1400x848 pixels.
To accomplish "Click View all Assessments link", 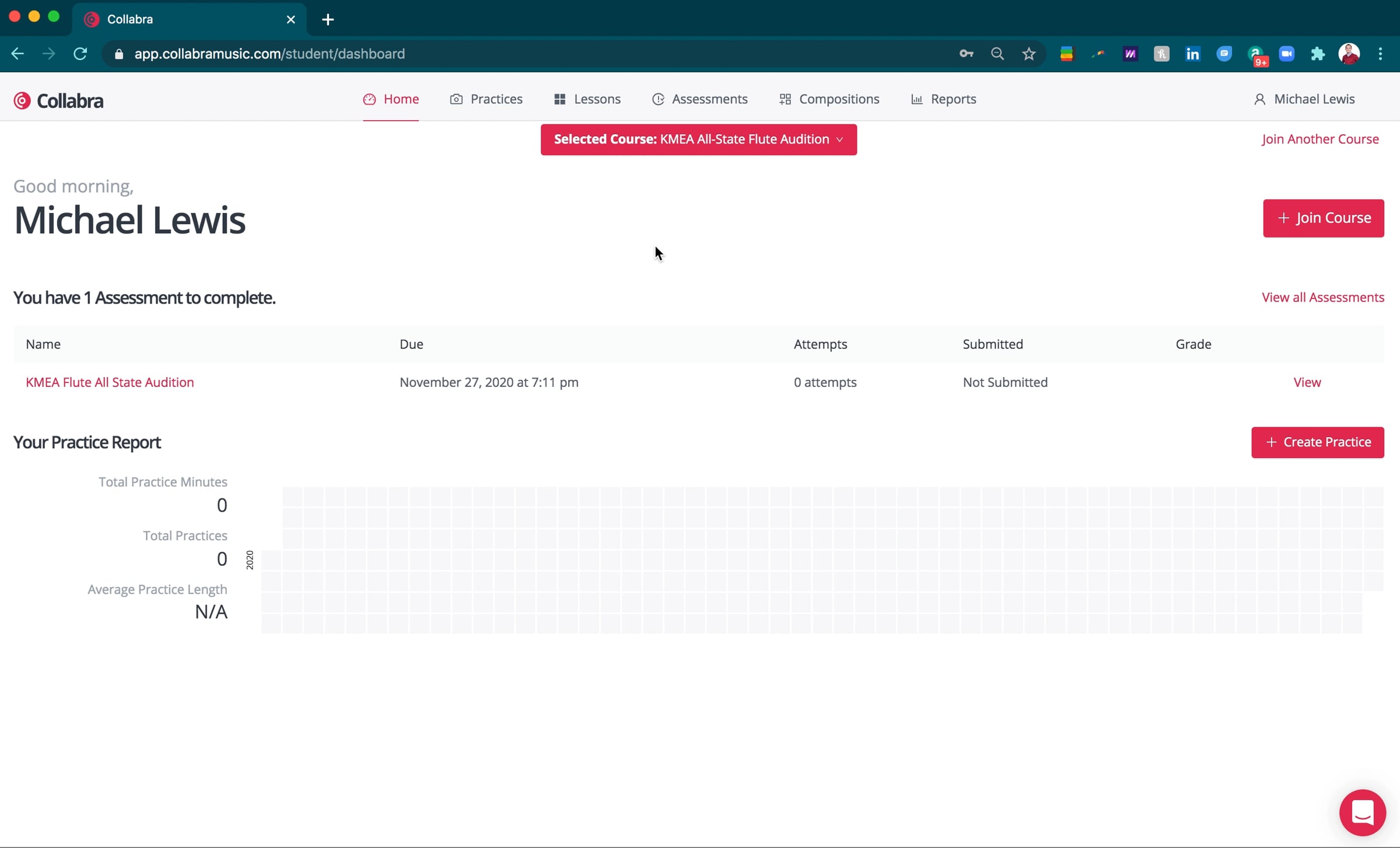I will pos(1322,297).
